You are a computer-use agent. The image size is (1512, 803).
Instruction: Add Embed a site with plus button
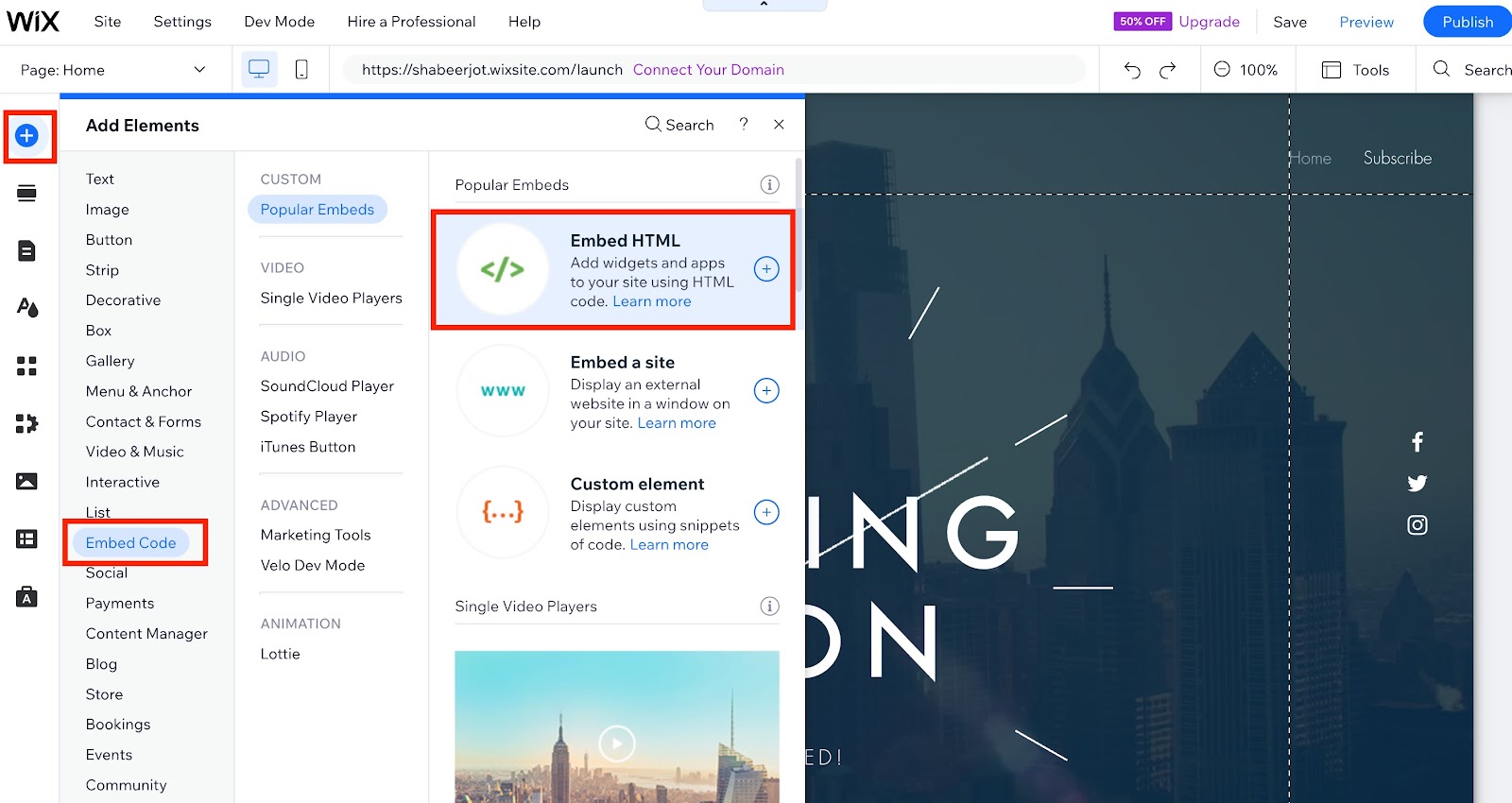click(766, 390)
